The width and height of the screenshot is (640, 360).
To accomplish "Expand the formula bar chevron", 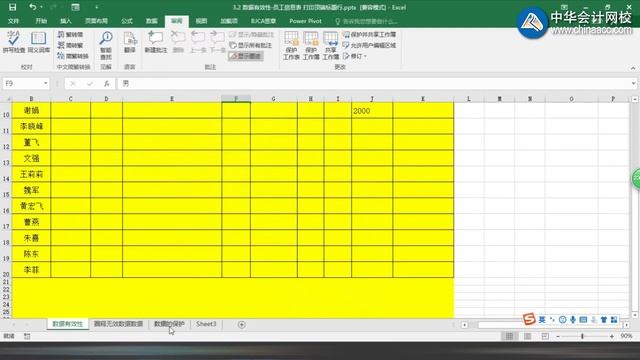I will pos(633,83).
